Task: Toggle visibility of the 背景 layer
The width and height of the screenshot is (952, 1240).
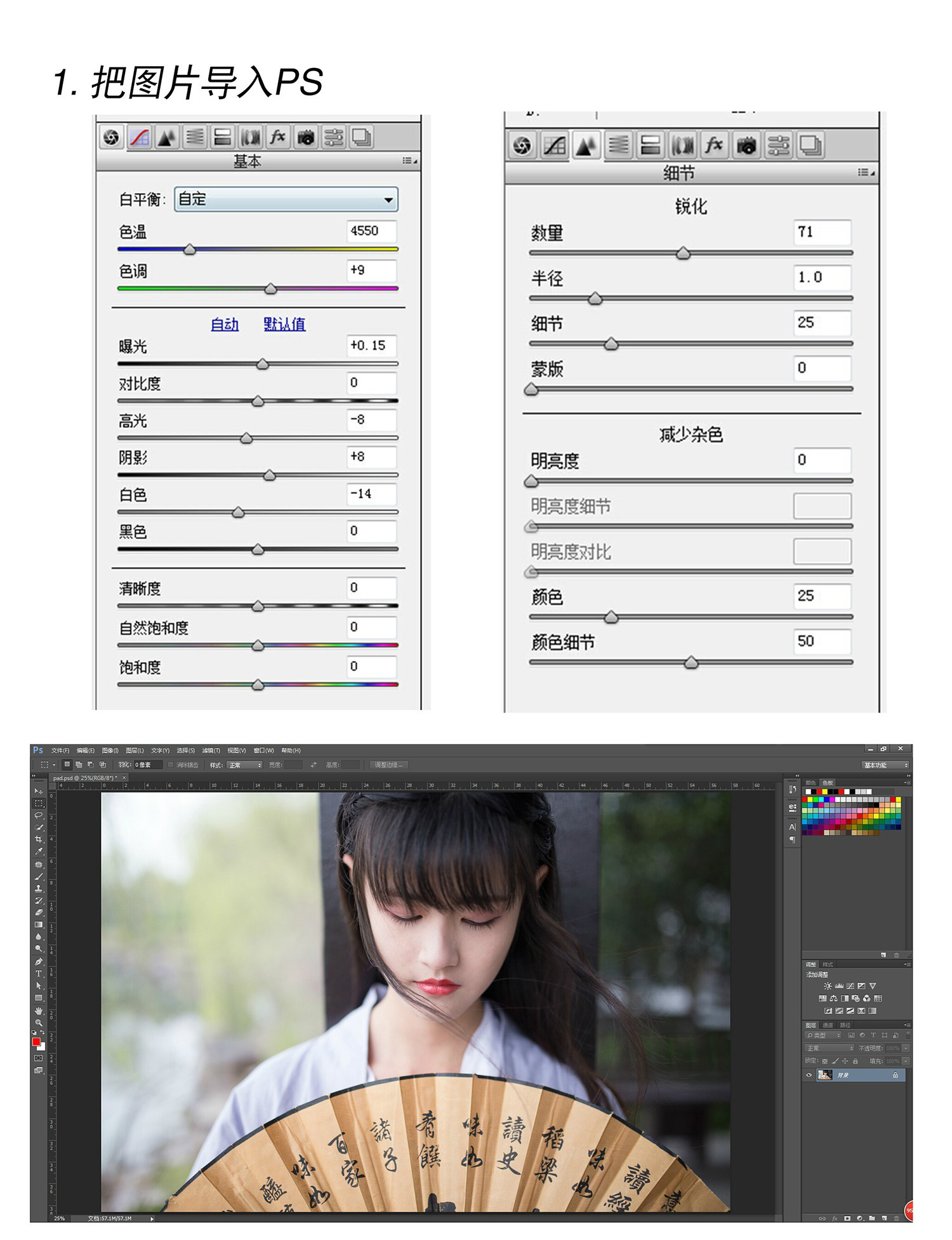Action: tap(809, 1075)
